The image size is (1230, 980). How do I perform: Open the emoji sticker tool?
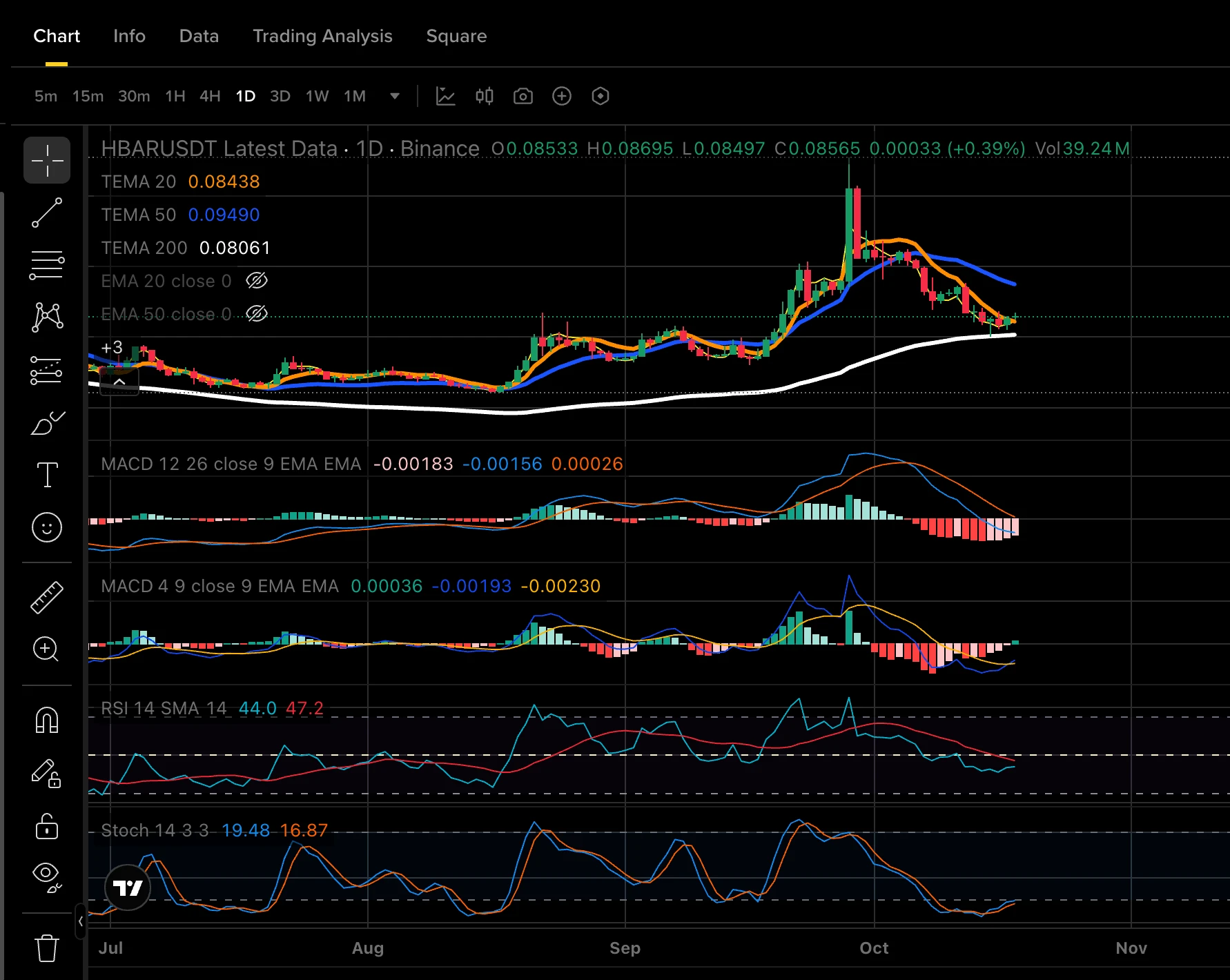coord(47,527)
